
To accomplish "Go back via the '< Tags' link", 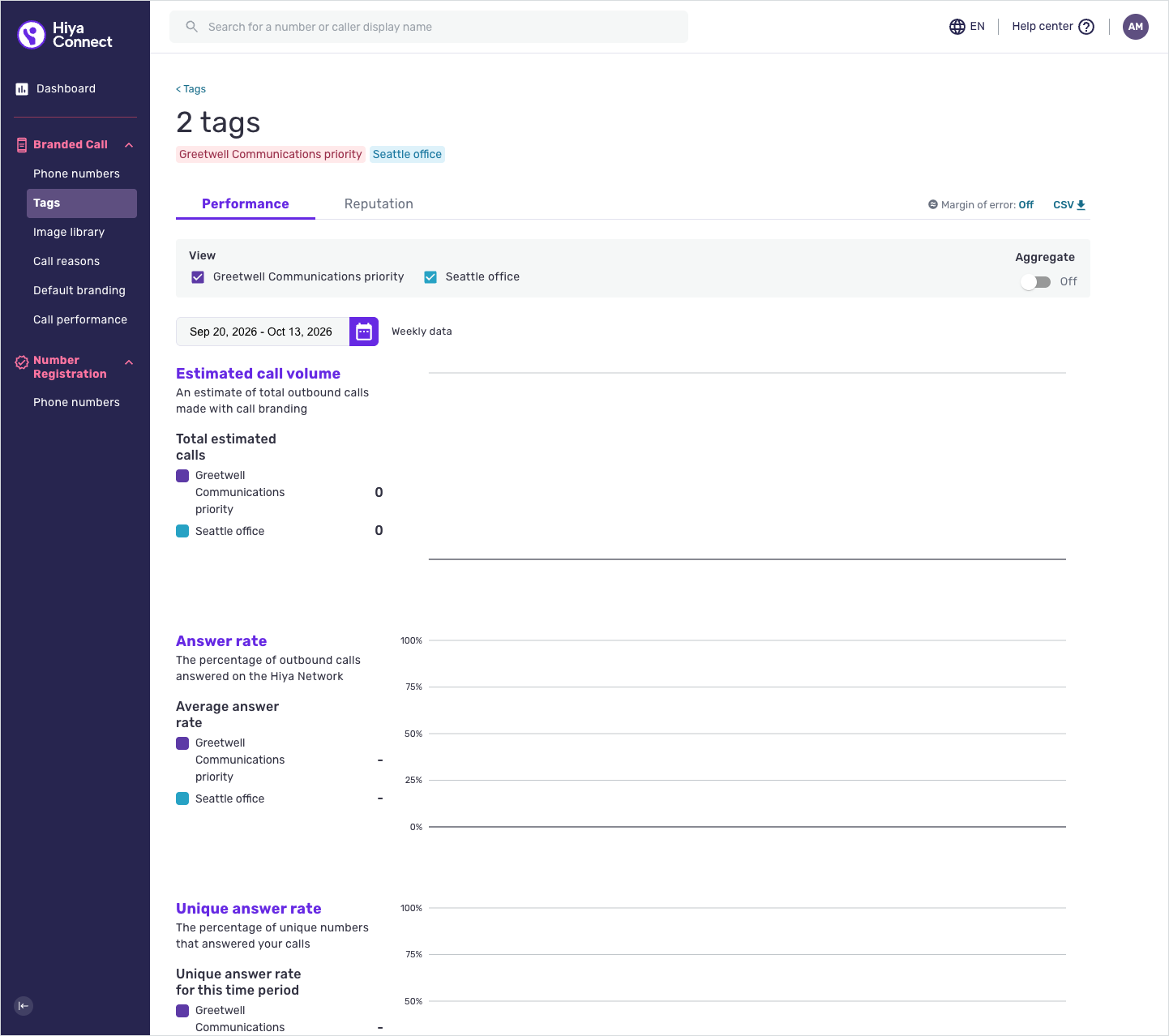I will click(191, 89).
